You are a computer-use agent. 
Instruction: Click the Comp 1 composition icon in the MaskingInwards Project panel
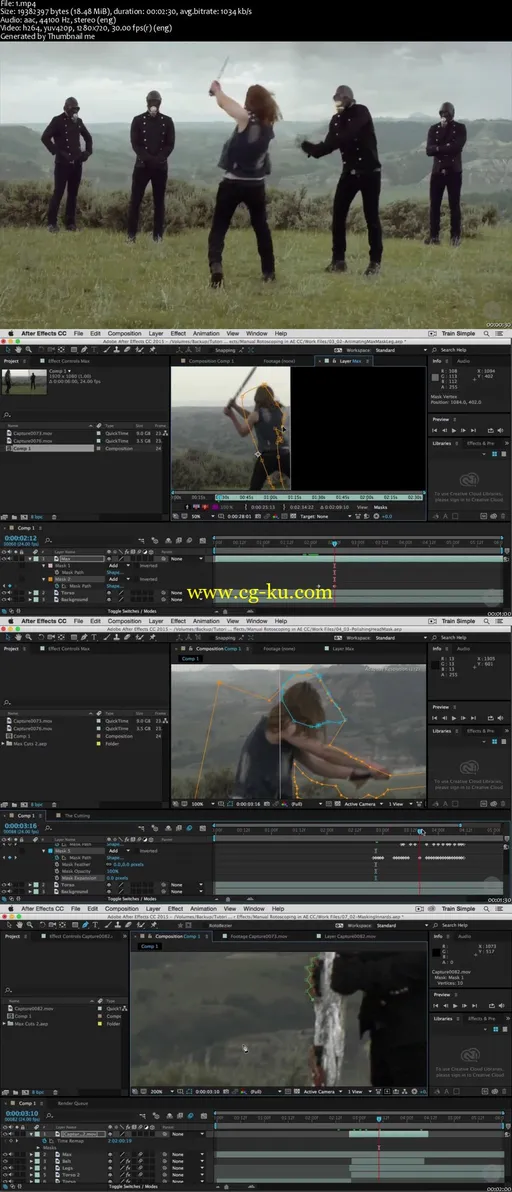point(10,1016)
